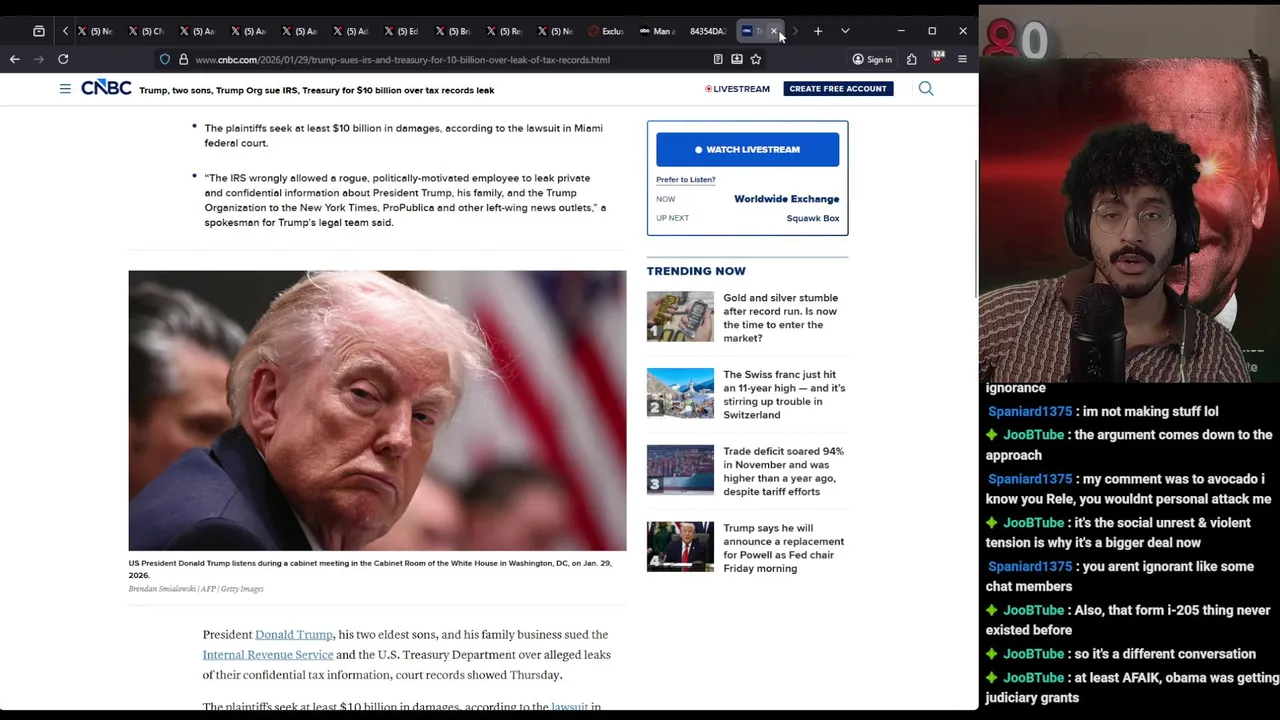Open the CNBC Livestream link

[x=738, y=89]
